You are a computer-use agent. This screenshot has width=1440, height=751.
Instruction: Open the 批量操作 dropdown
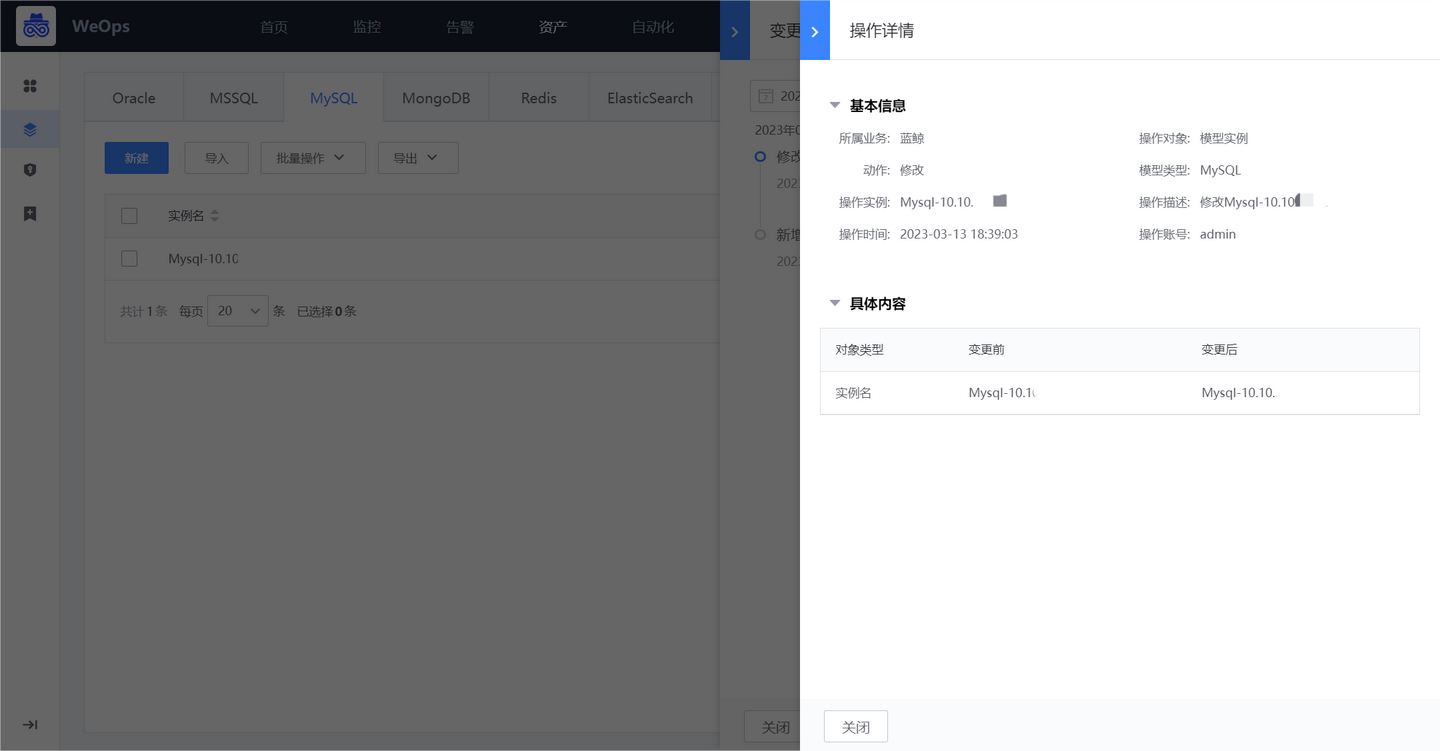coord(313,158)
